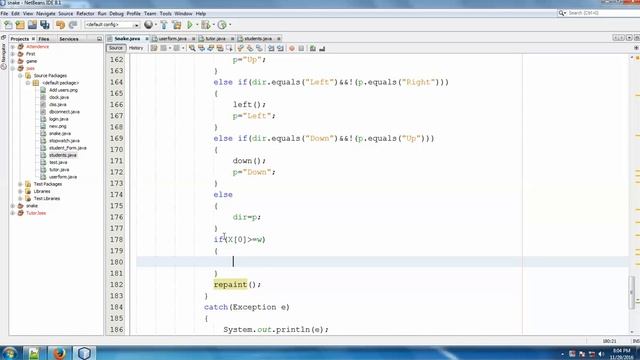
Task: Select student_Form.java in project tree
Action: (67, 148)
